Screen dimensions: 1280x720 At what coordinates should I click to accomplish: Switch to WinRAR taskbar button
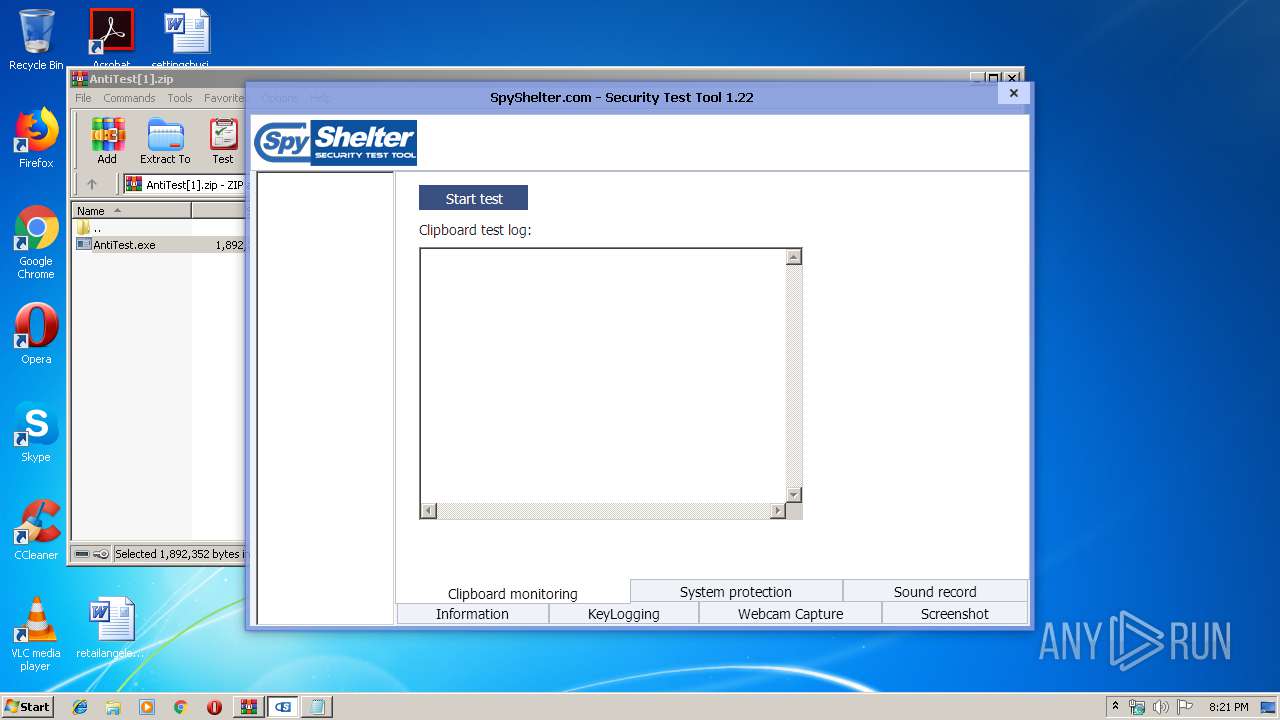(x=249, y=707)
